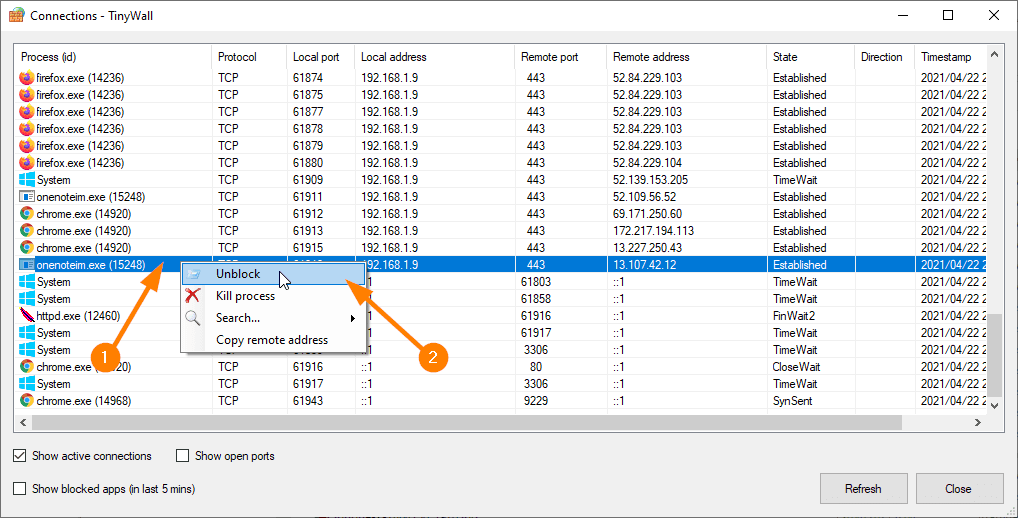Select remote address 69.171.250.60 cell
1018x518 pixels.
[647, 214]
